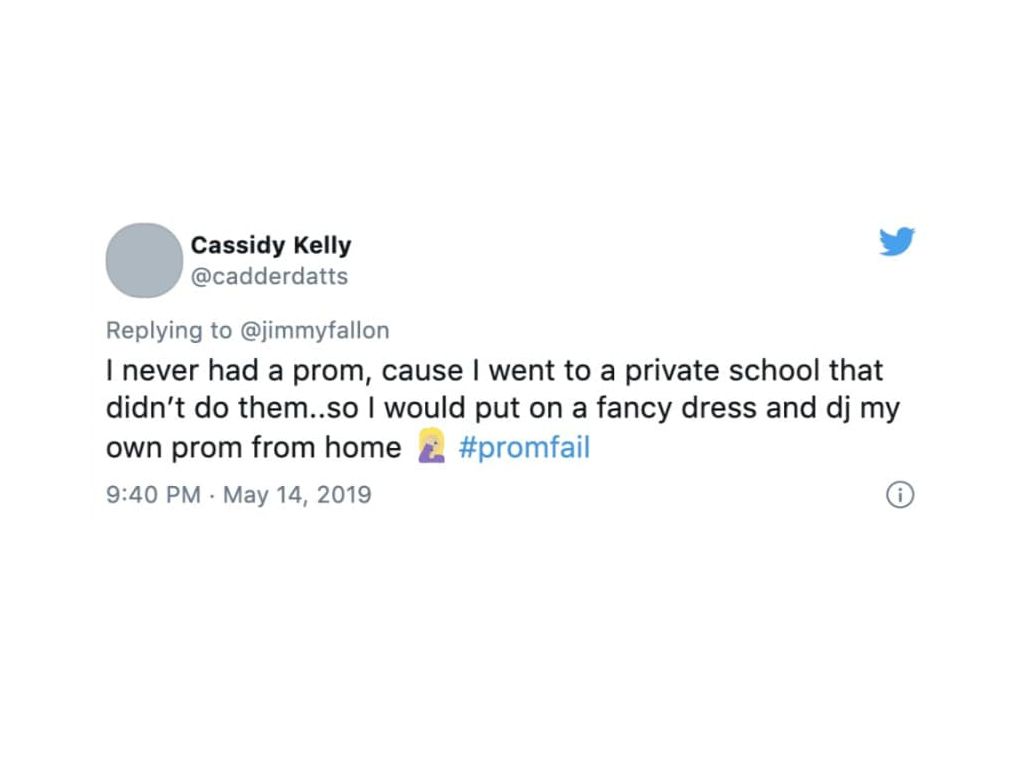Select the gray circular profile picture

(143, 260)
